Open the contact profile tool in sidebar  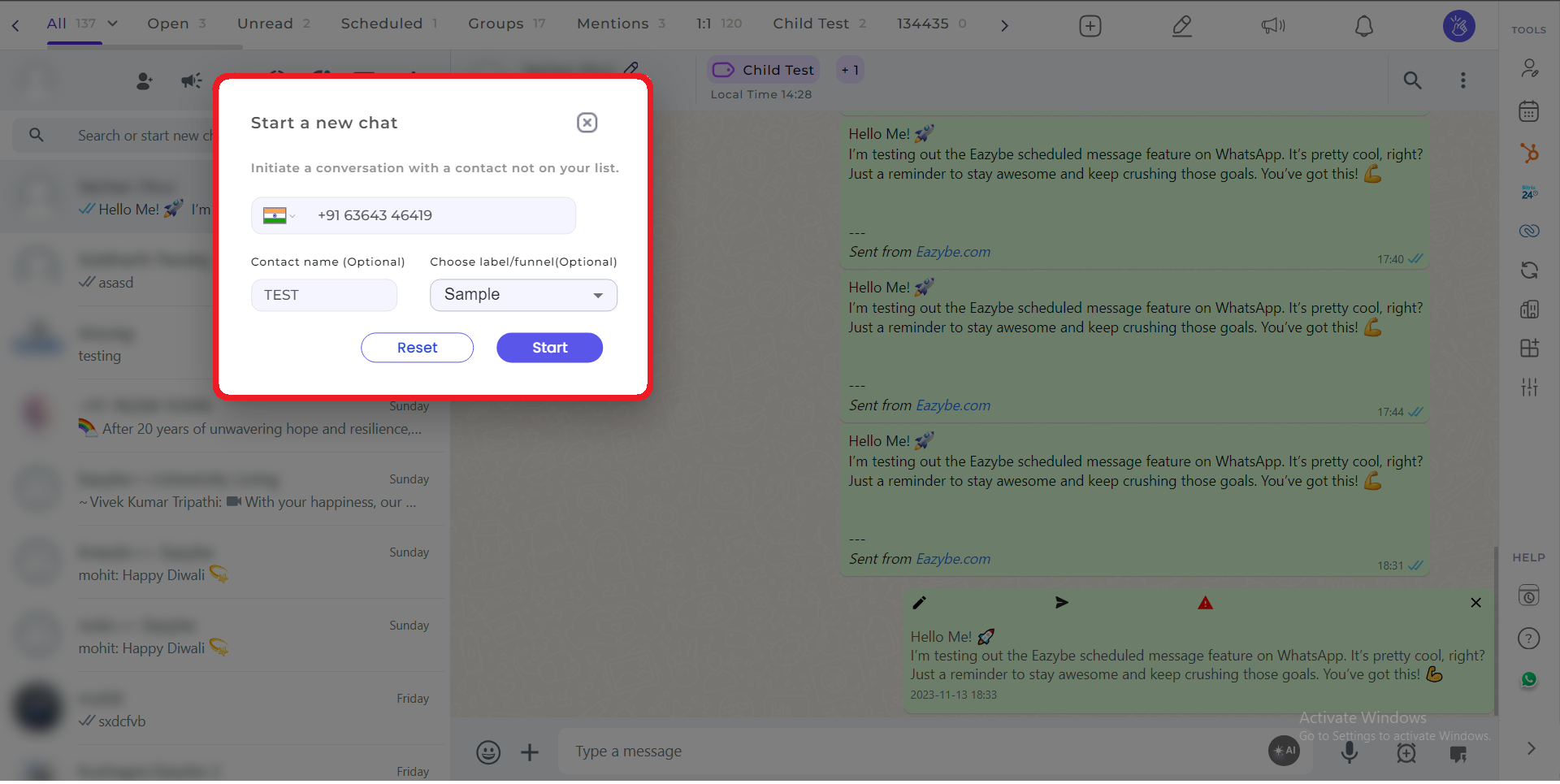coord(1529,68)
